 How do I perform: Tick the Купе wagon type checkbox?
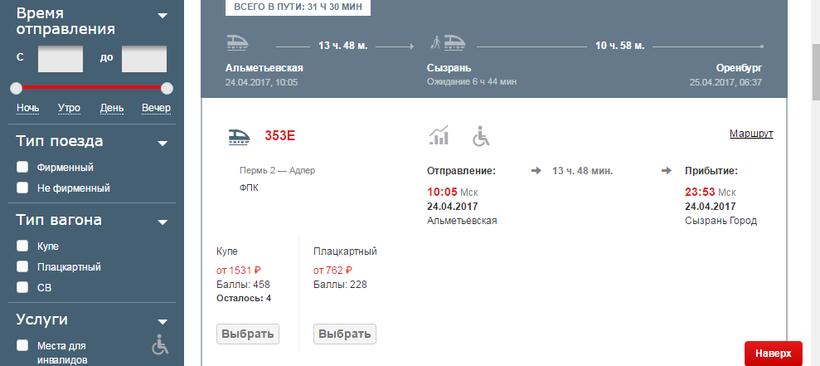22,246
